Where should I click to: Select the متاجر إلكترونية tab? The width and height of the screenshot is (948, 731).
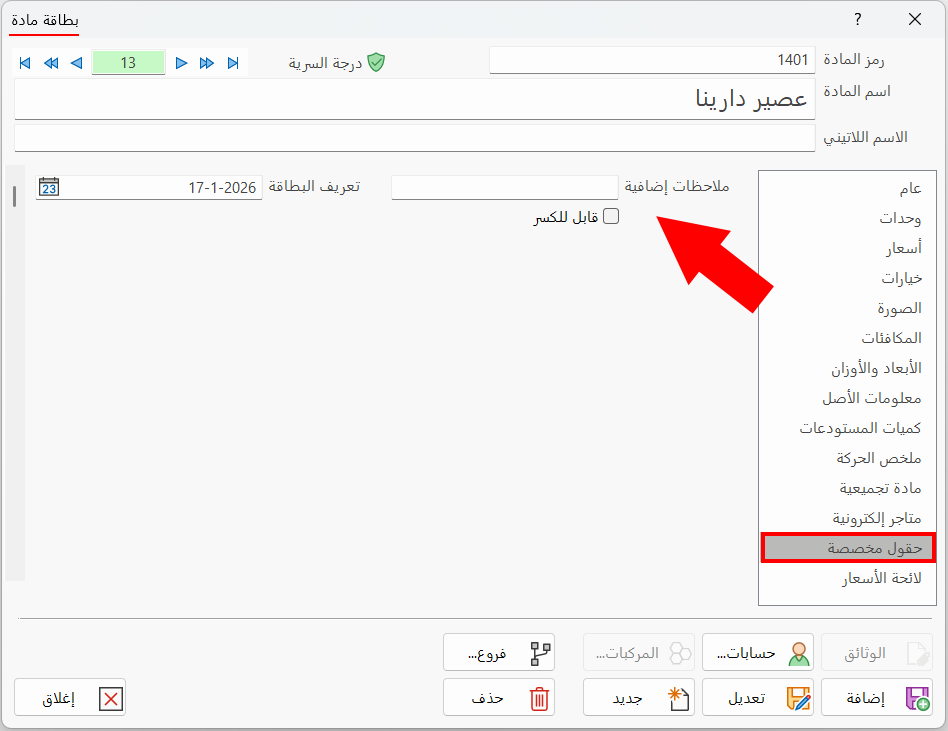pyautogui.click(x=847, y=518)
